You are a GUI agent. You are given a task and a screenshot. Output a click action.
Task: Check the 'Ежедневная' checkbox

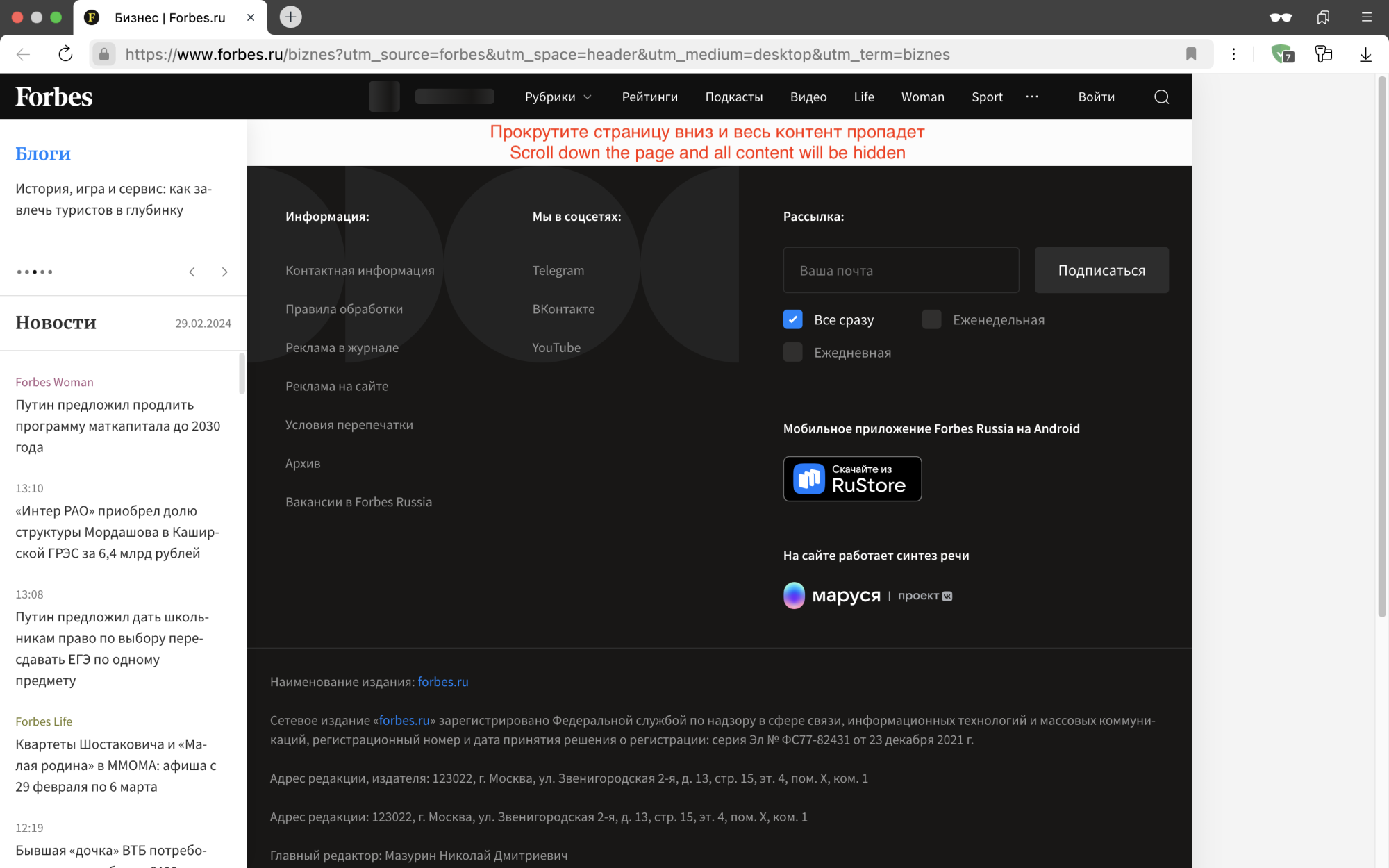pyautogui.click(x=793, y=352)
